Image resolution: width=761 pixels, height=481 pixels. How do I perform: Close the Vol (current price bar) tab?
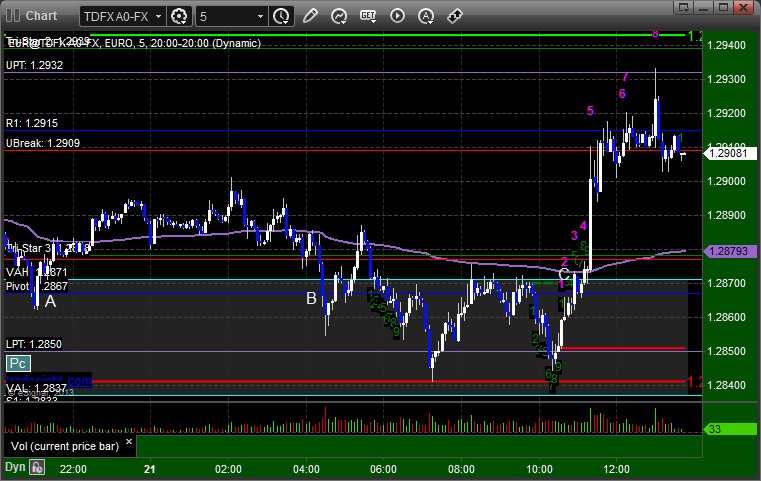129,442
